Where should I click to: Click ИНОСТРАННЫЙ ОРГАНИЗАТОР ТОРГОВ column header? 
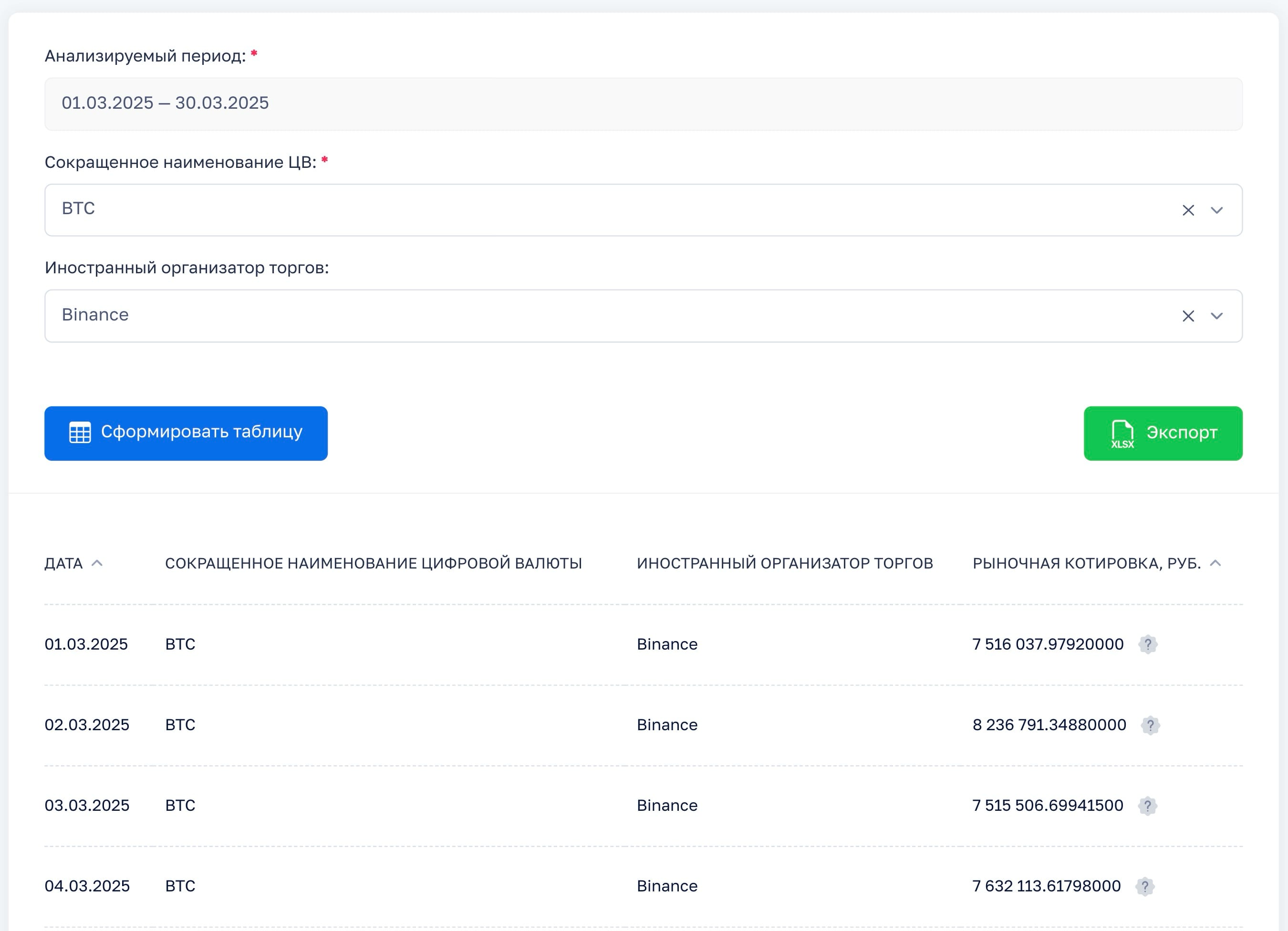784,563
